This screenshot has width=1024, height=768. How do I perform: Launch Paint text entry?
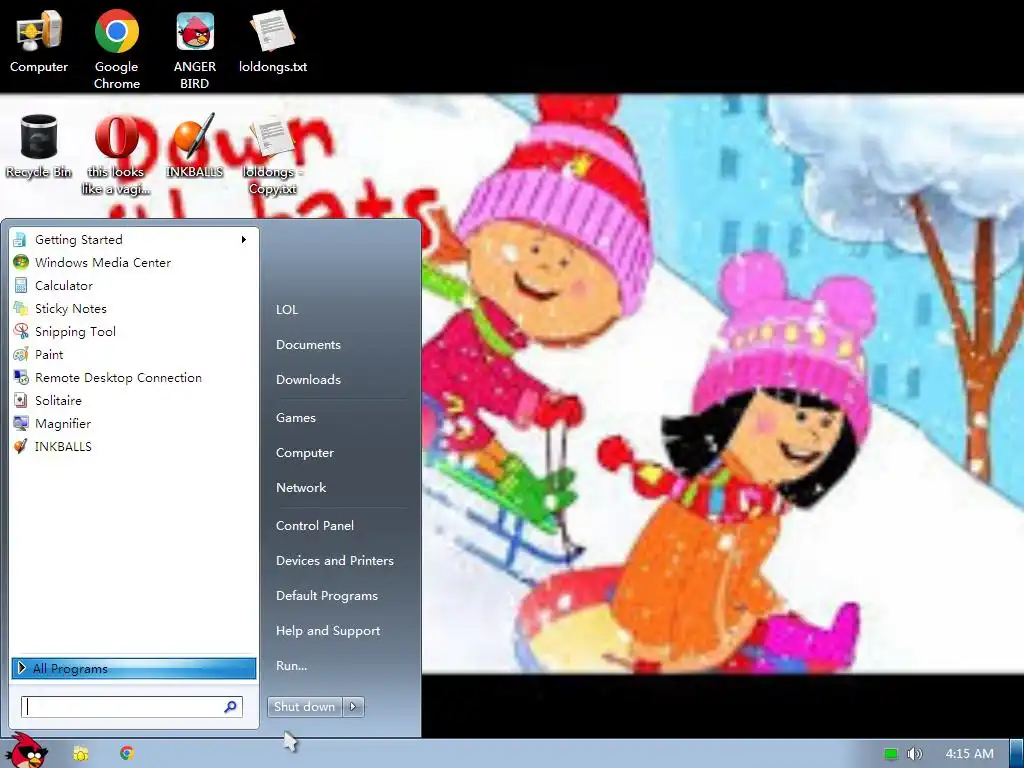click(x=49, y=355)
